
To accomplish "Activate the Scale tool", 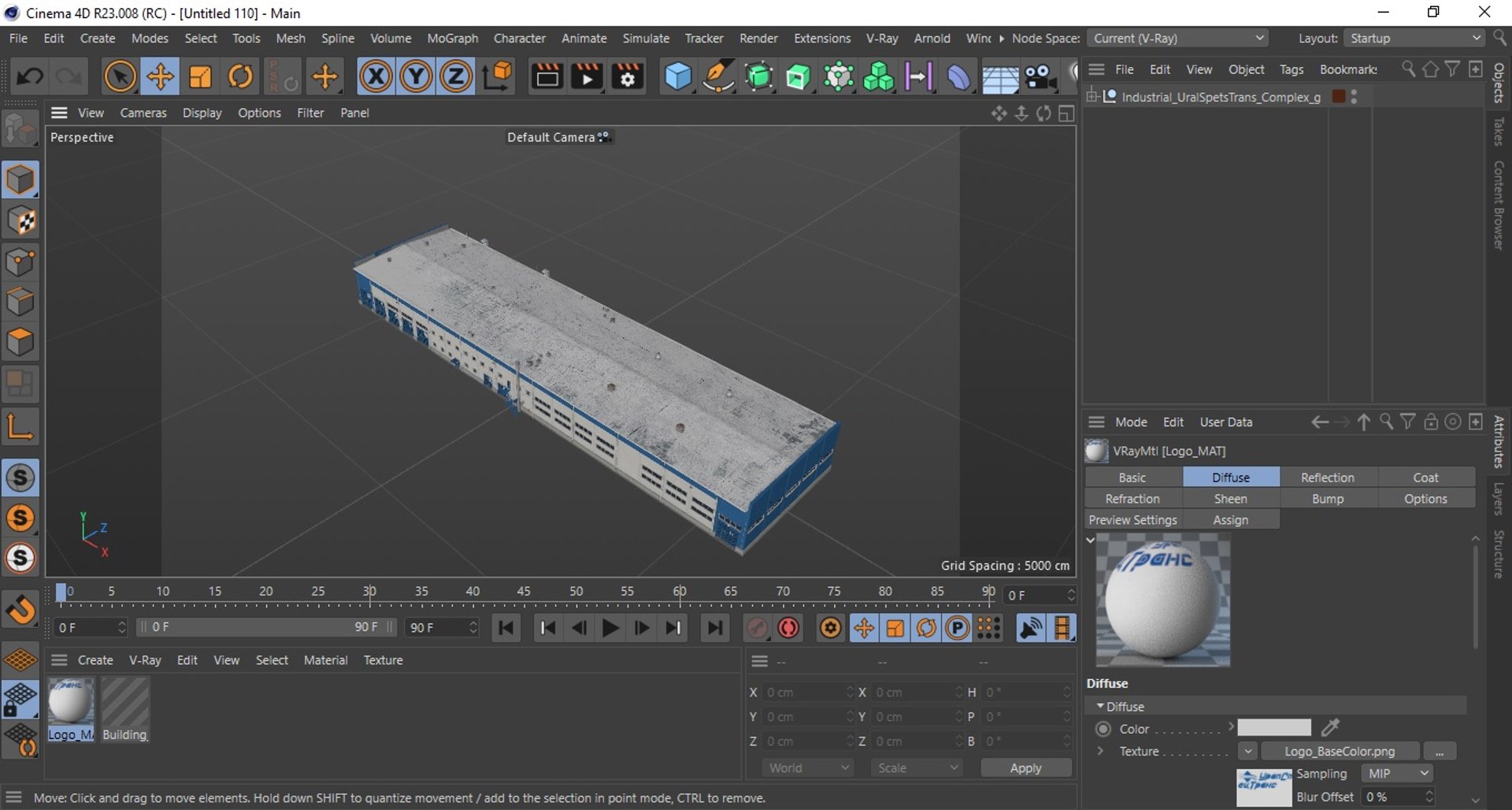I will tap(200, 76).
